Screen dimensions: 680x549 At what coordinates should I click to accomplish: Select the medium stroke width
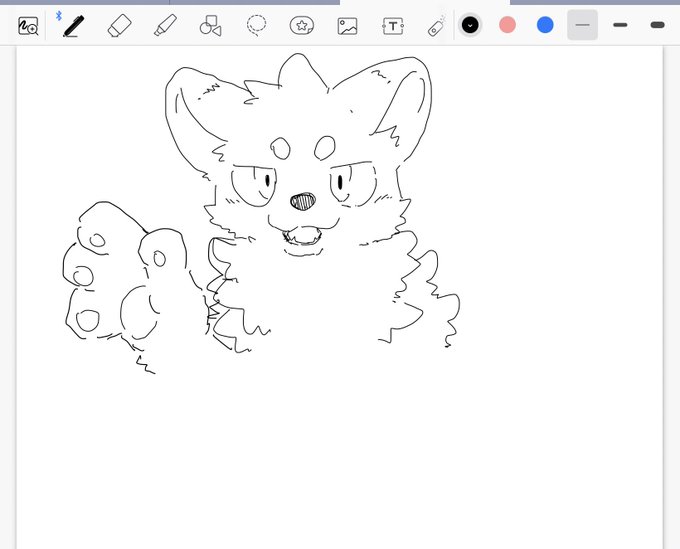(620, 25)
